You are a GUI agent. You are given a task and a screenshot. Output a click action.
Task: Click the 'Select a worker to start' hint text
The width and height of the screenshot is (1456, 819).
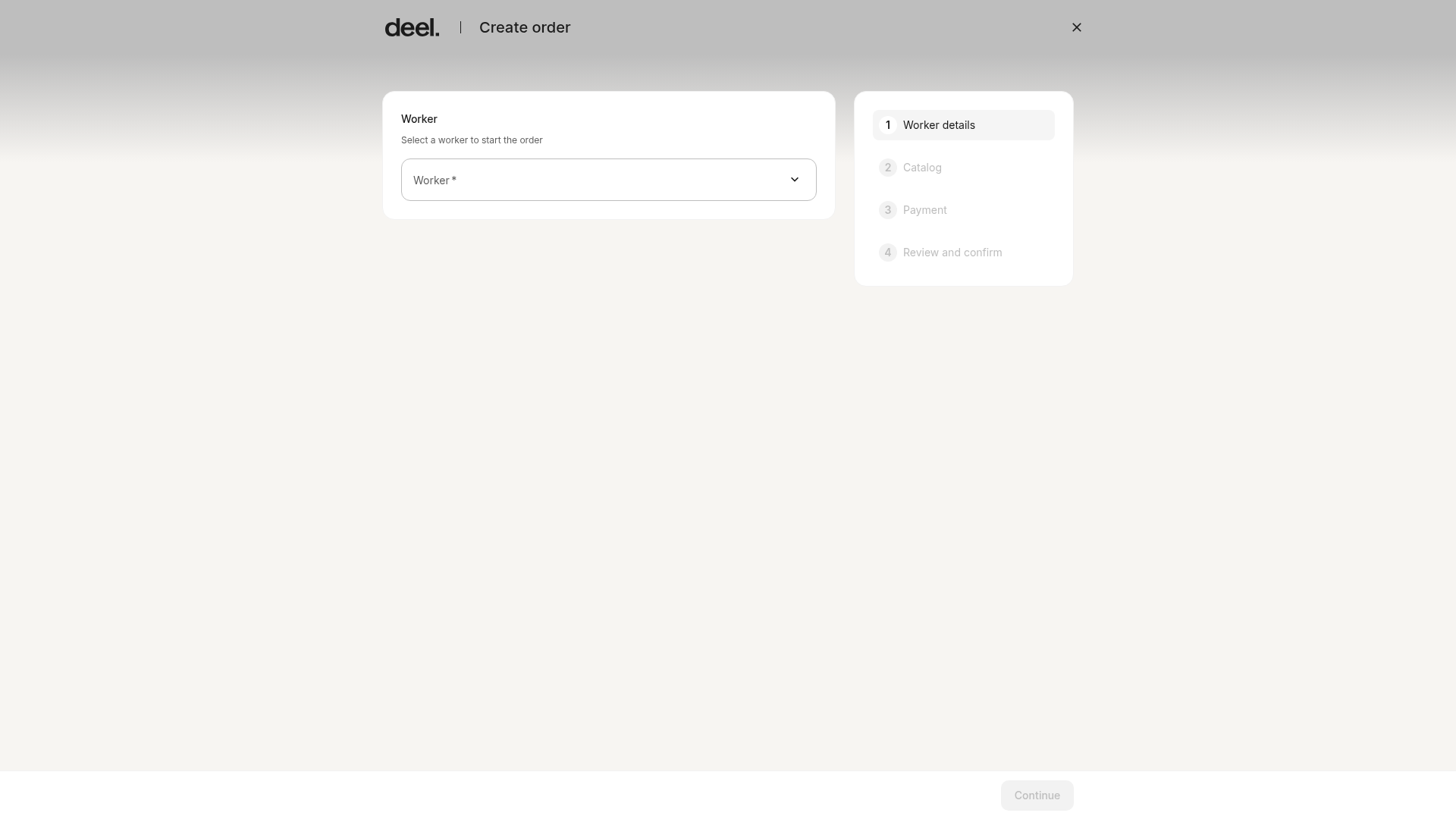click(472, 140)
